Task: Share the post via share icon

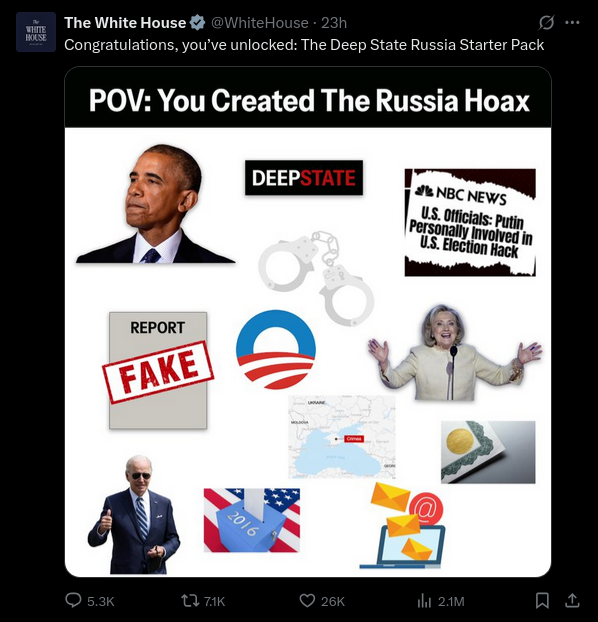Action: tap(572, 600)
